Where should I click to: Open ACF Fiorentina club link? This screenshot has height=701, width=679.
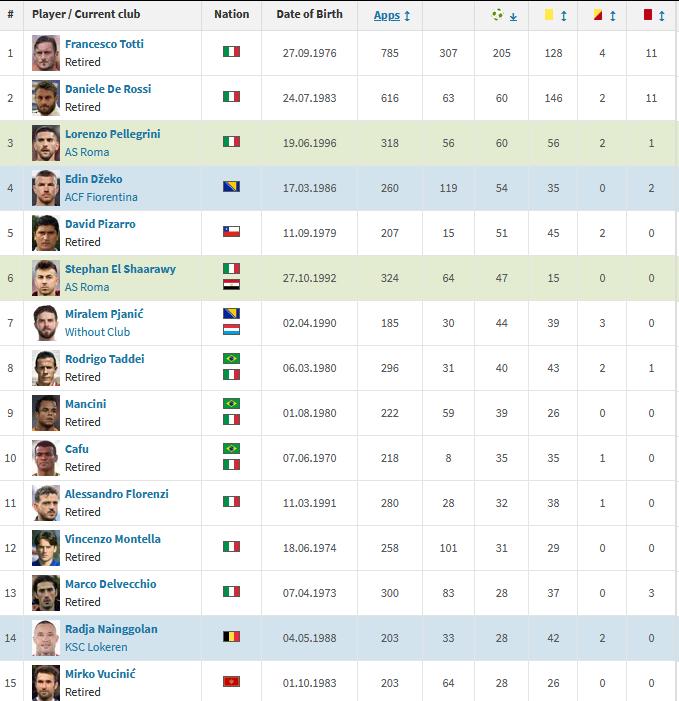(x=101, y=197)
